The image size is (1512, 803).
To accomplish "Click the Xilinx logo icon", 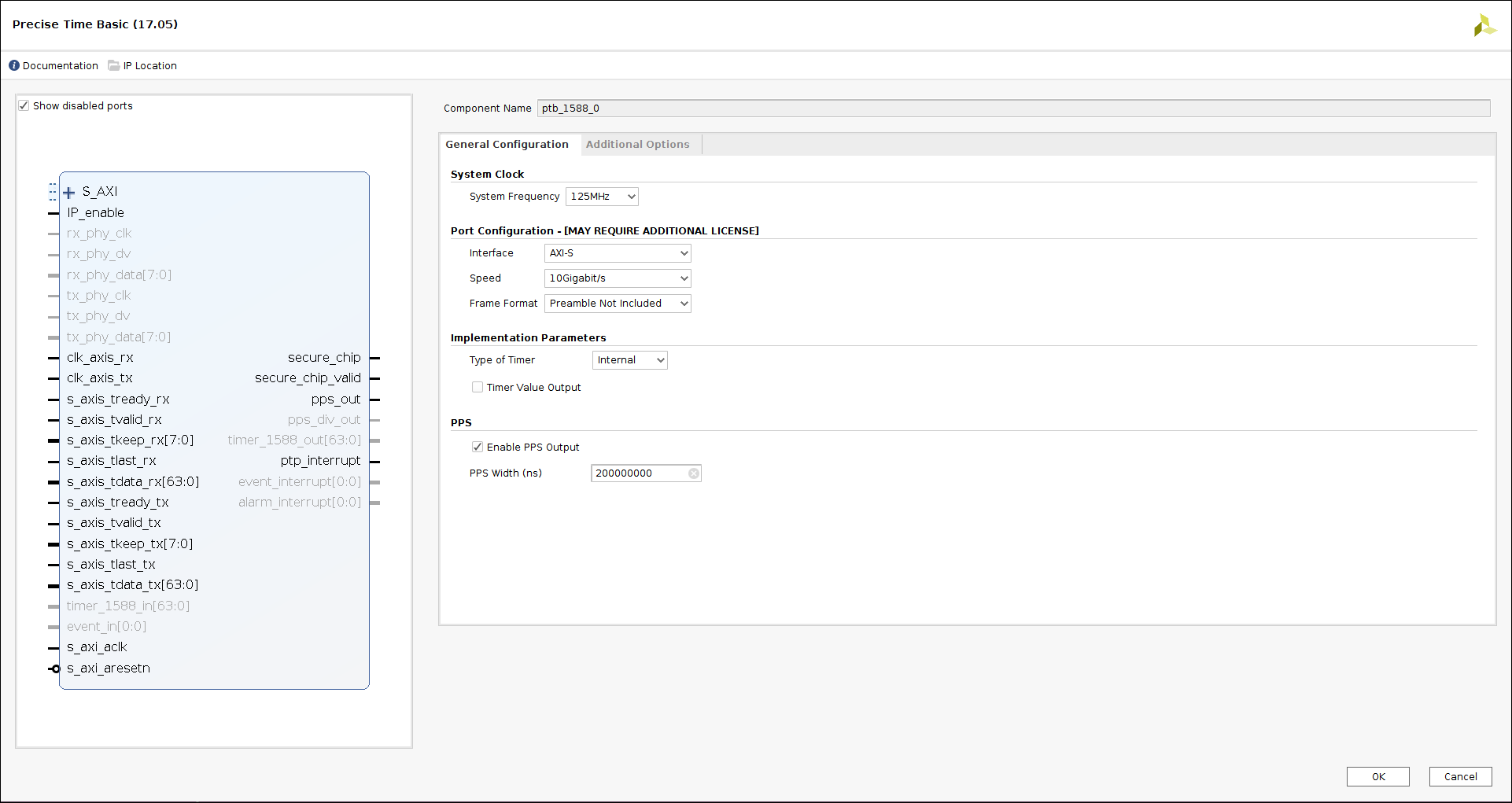I will 1484,25.
